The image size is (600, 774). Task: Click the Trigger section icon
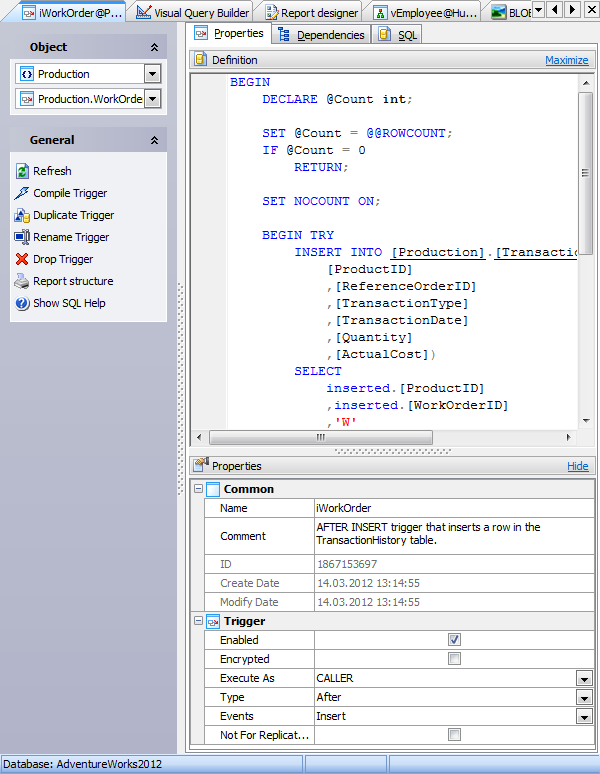[213, 621]
